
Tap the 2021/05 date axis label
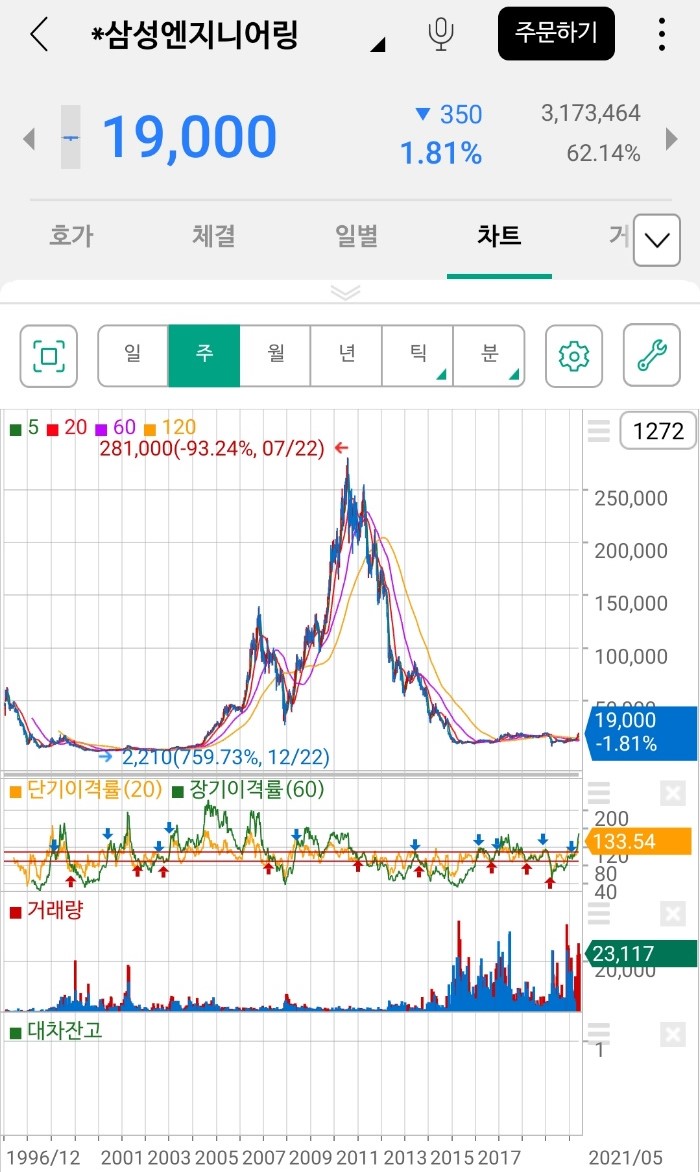point(626,1158)
